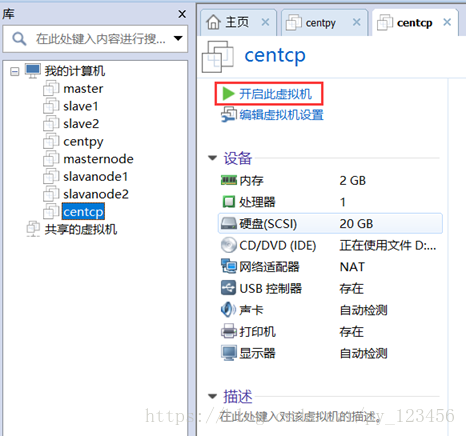Click the VM icon beside slavanode2
The height and width of the screenshot is (436, 466).
[51, 194]
